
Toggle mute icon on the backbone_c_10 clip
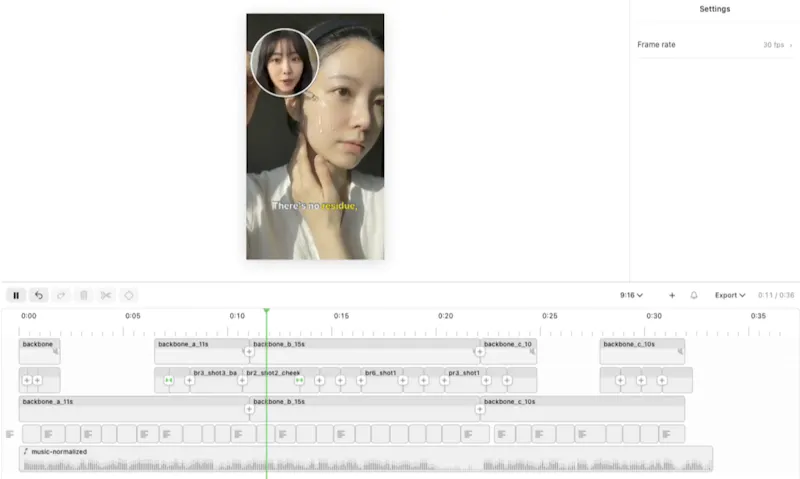[532, 351]
